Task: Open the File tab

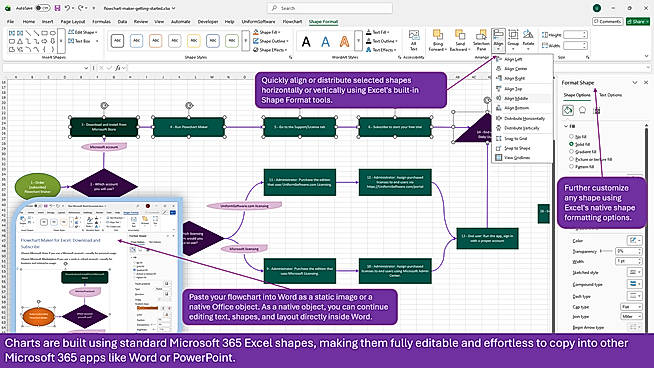Action: tap(10, 21)
